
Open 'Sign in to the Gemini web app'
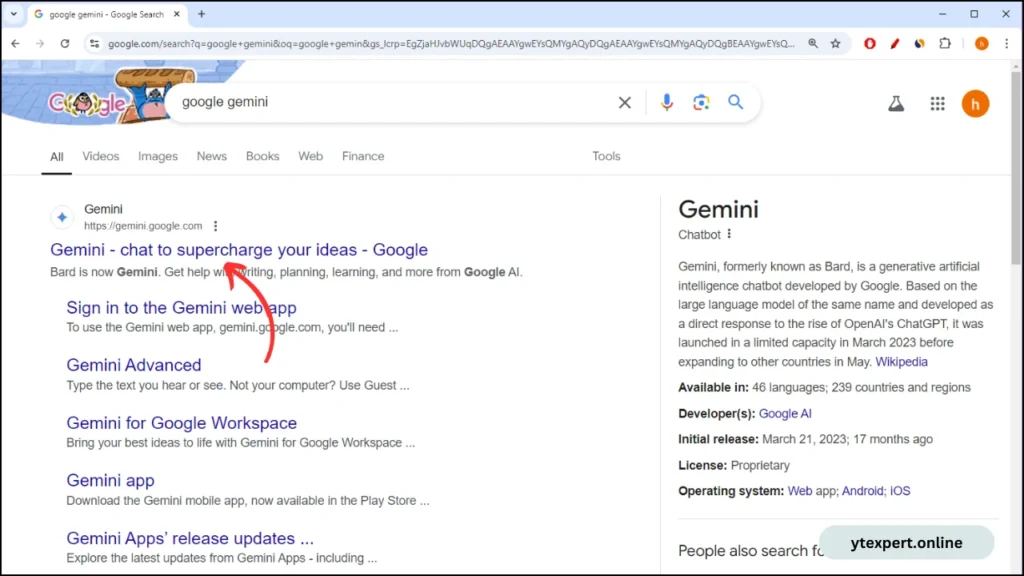pos(181,307)
